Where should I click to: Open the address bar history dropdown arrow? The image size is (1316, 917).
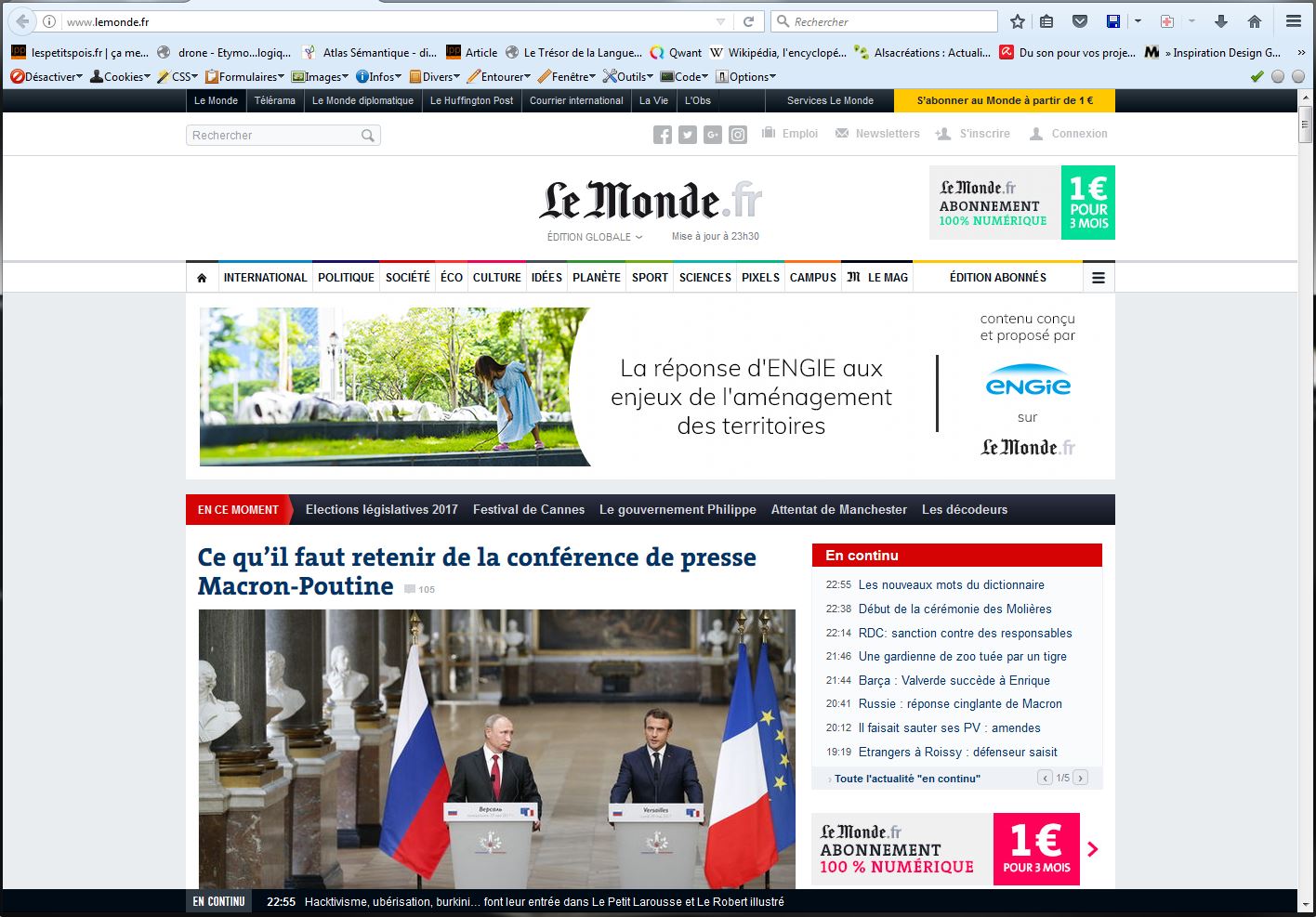pyautogui.click(x=720, y=21)
